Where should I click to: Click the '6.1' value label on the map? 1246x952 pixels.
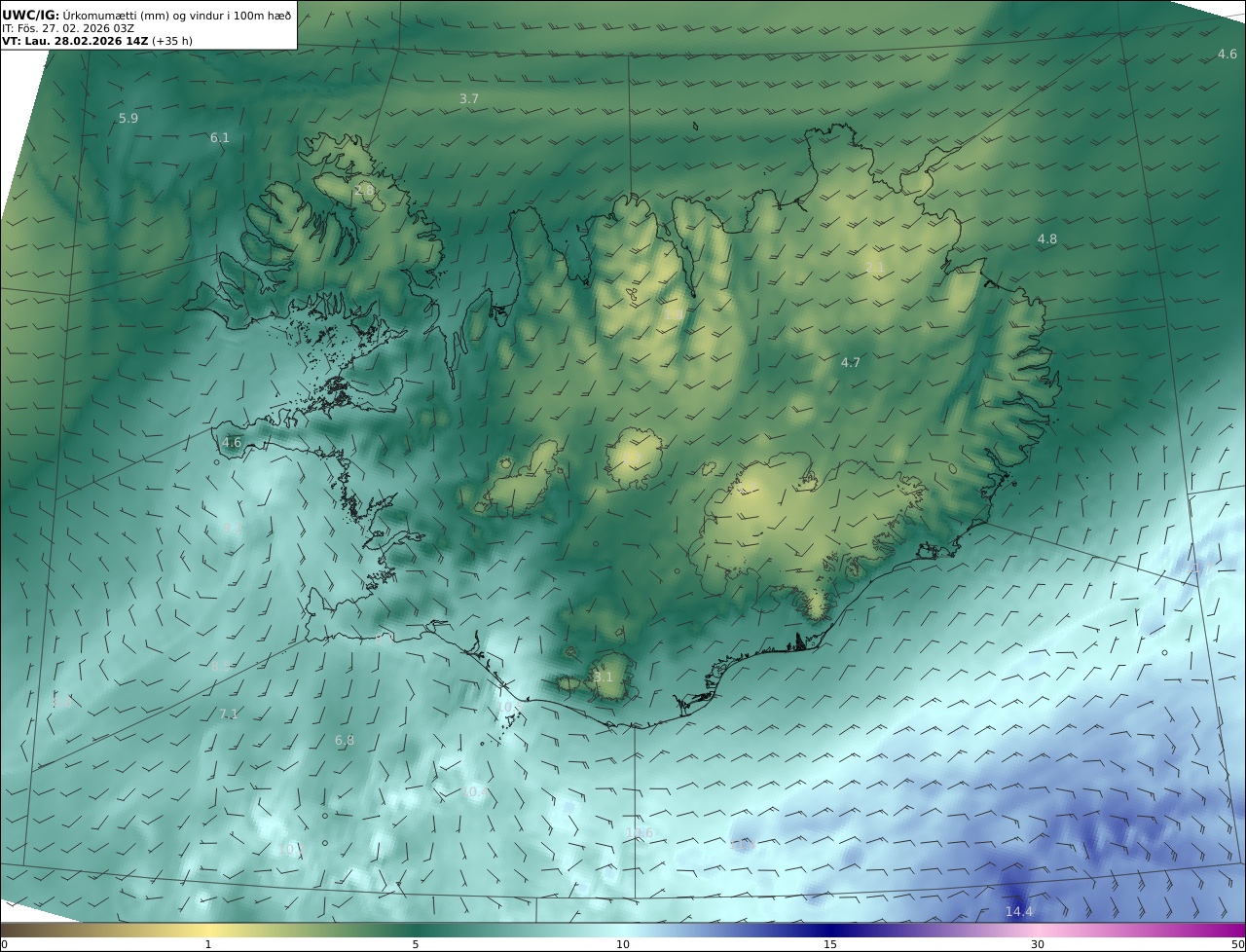pyautogui.click(x=220, y=138)
